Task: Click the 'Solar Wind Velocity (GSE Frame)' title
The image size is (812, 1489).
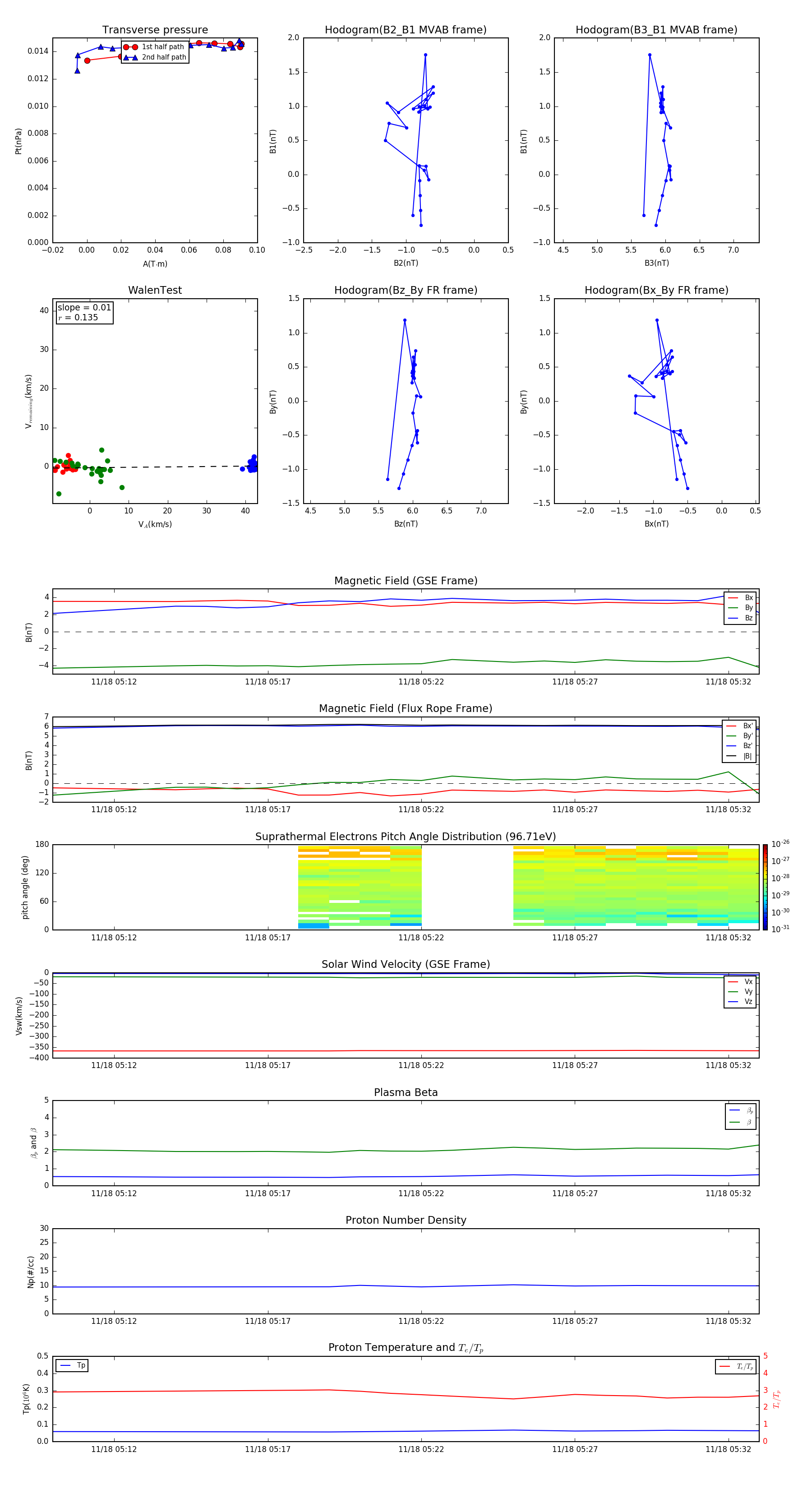Action: click(x=406, y=965)
